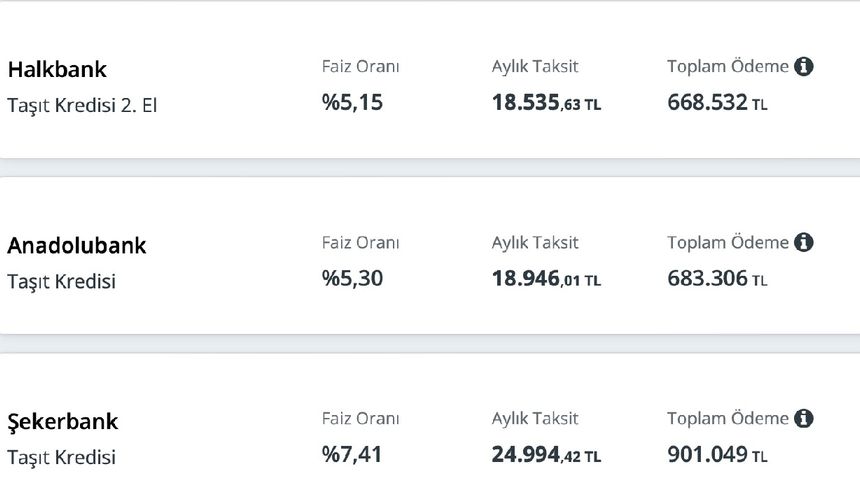Screen dimensions: 860x504
Task: Click the Halkbank Toplam Ödeme info icon
Action: (804, 66)
